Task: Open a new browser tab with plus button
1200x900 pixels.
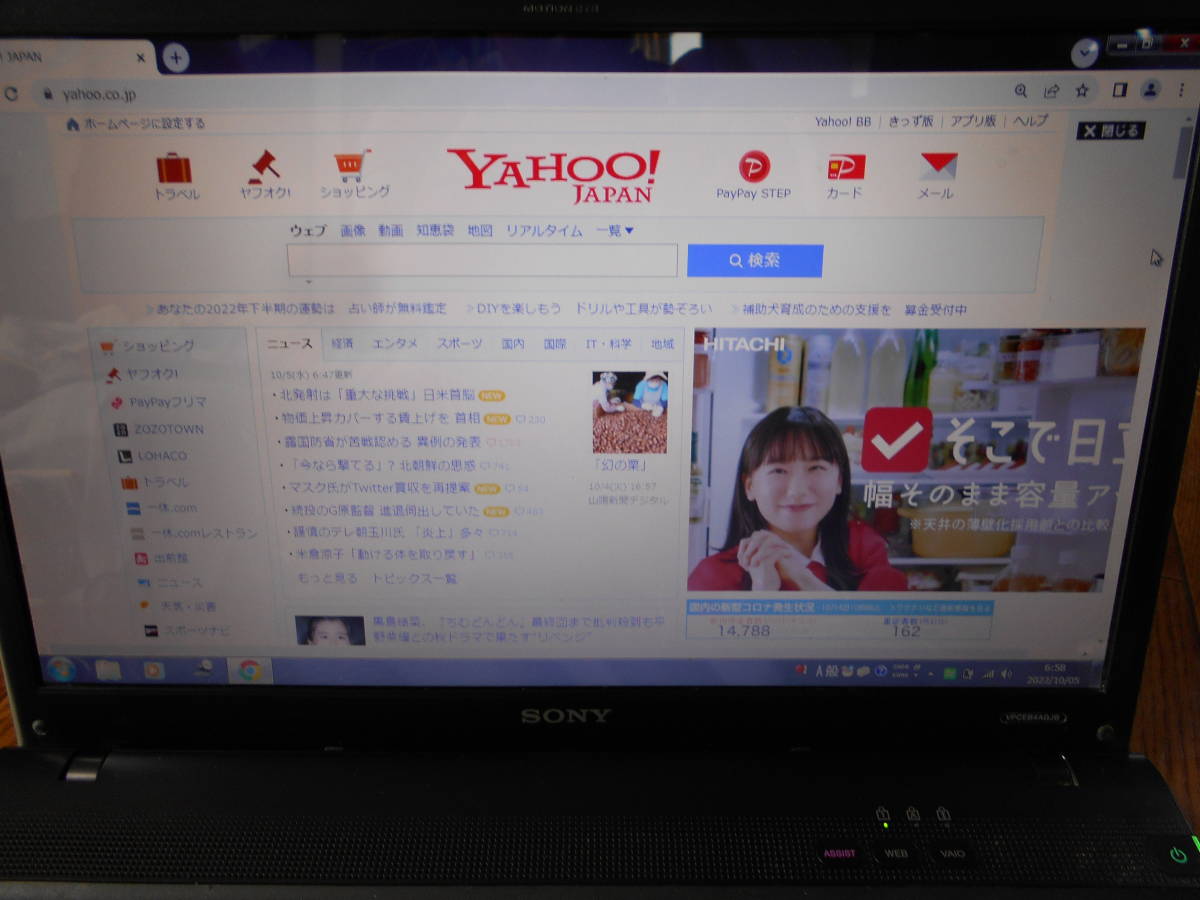Action: (176, 57)
